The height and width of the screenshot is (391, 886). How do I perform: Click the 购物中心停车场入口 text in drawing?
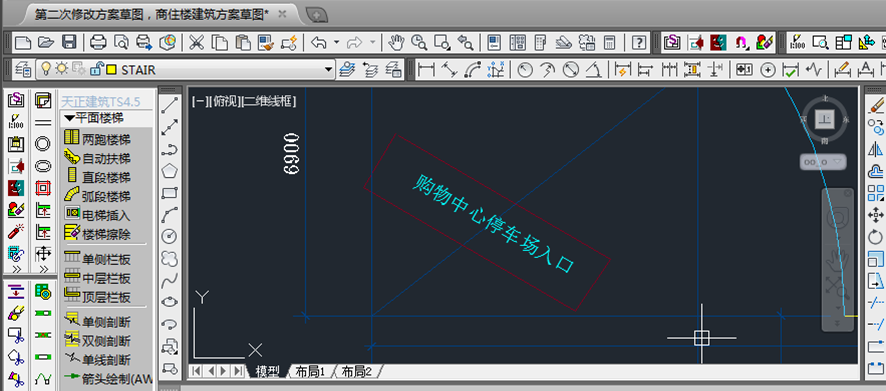[493, 225]
